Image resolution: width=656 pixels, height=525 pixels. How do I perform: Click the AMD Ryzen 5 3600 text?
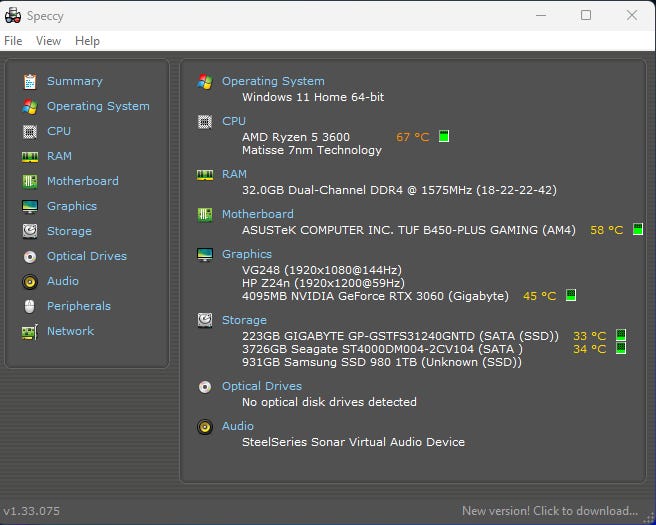point(295,137)
